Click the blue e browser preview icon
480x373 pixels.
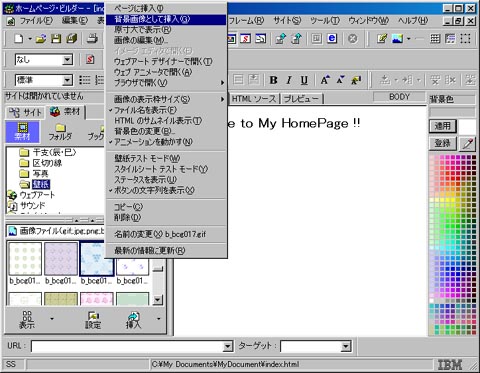click(x=332, y=39)
